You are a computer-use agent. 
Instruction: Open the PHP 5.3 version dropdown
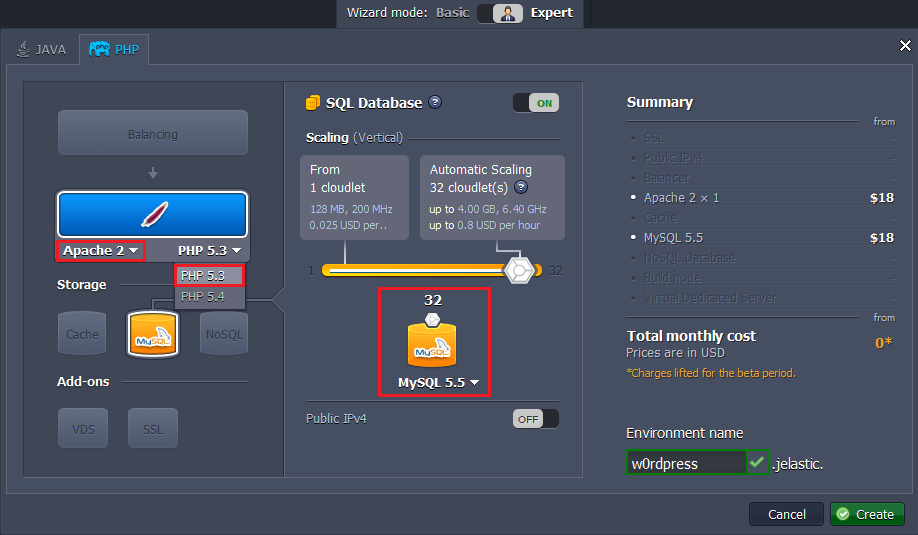point(209,251)
